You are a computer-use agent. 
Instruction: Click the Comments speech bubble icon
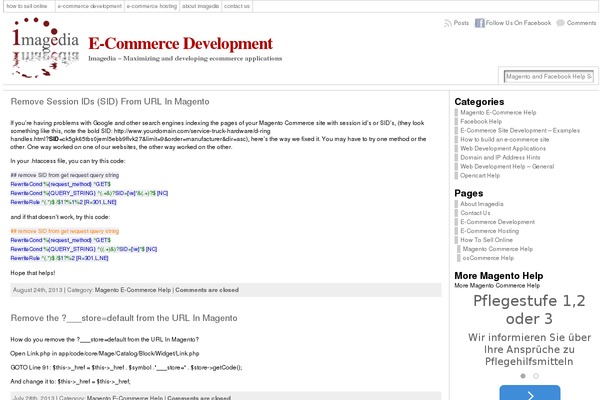tap(560, 23)
